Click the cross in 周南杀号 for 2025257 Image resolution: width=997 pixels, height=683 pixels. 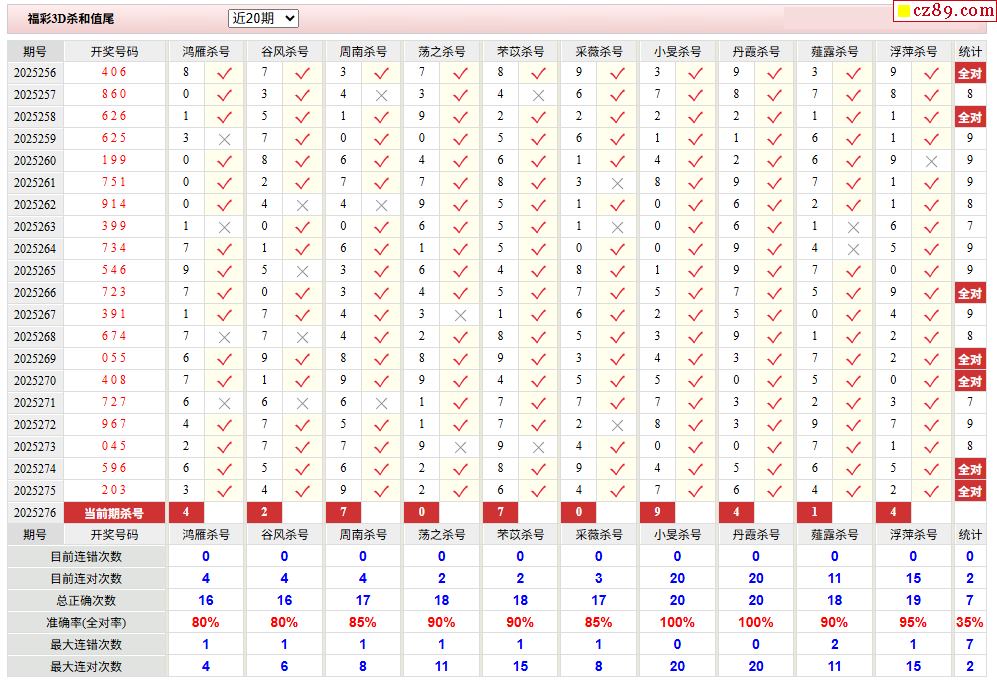(x=381, y=95)
